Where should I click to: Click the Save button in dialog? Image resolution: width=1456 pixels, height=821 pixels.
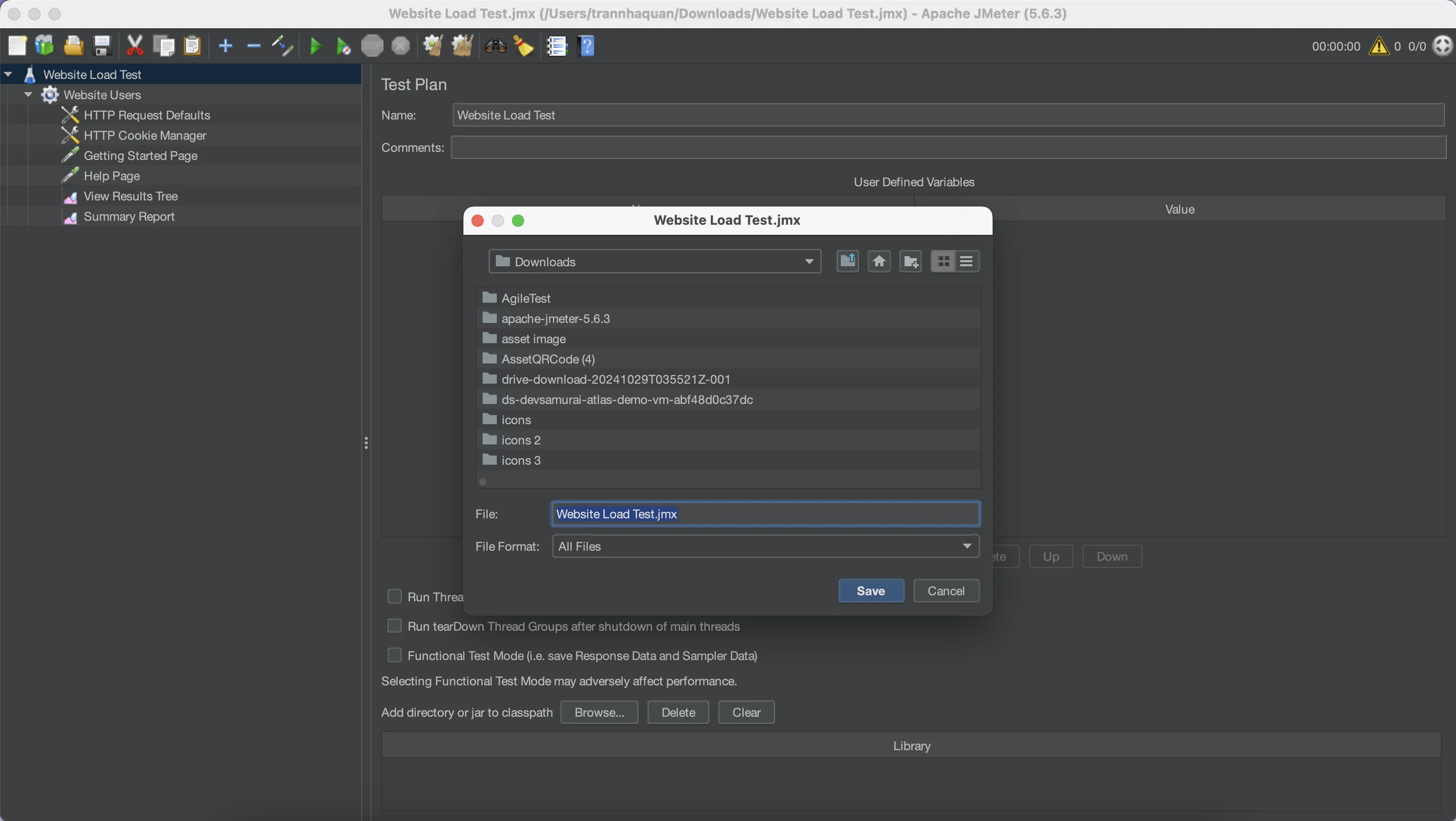coord(871,590)
